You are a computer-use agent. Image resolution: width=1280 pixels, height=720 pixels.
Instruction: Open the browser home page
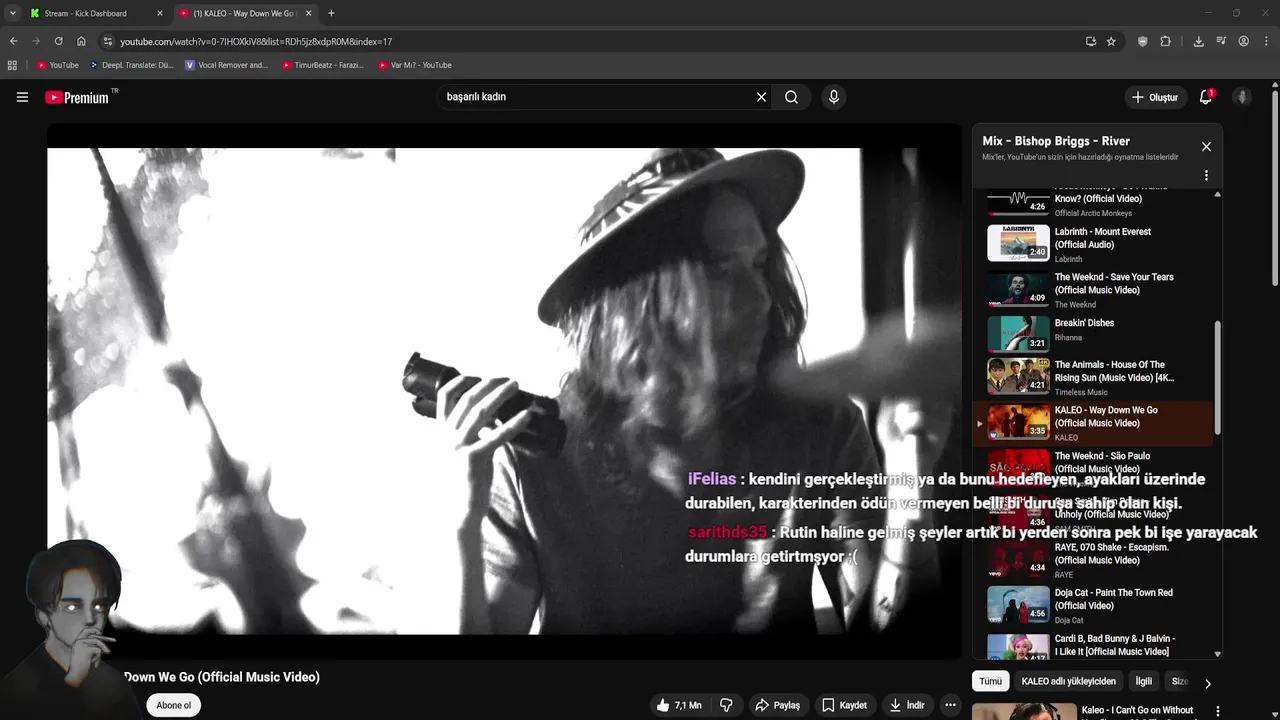81,41
